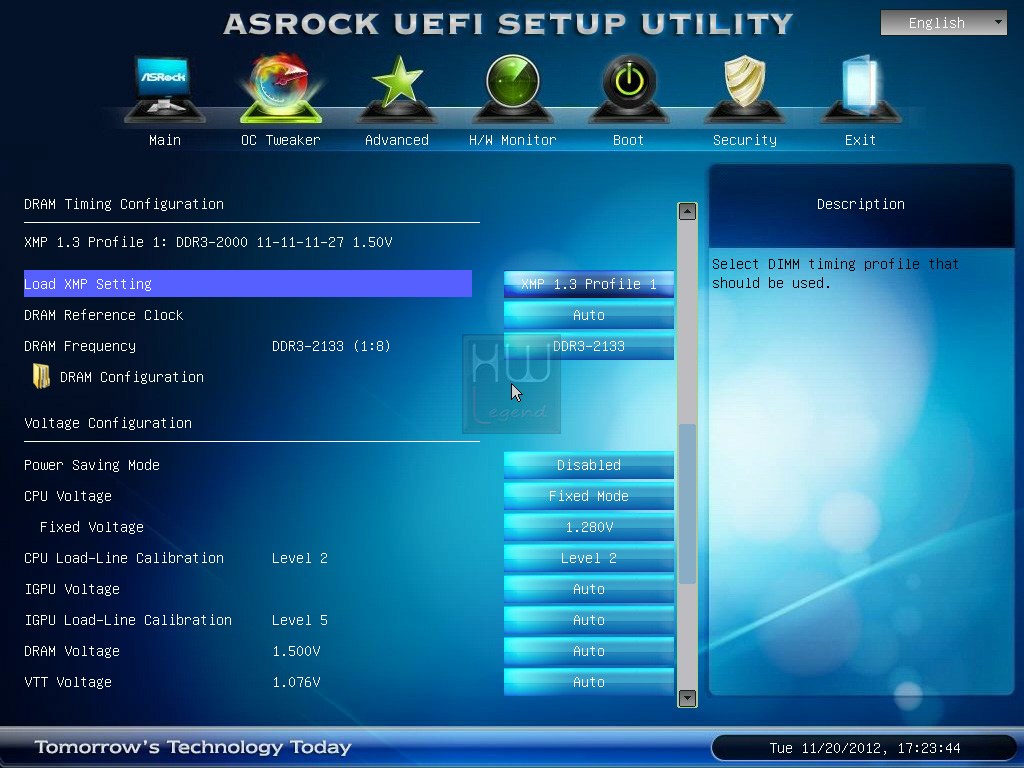The width and height of the screenshot is (1024, 768).
Task: Select the DRAM Reference Clock label
Action: [x=104, y=315]
